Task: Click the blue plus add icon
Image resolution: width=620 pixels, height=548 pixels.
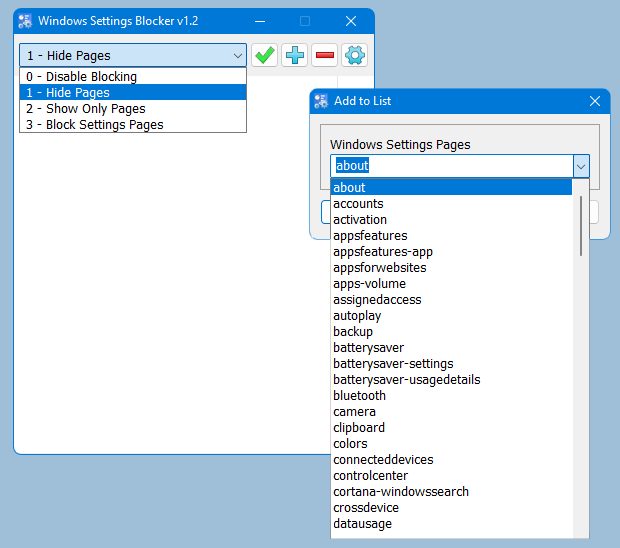Action: 295,56
